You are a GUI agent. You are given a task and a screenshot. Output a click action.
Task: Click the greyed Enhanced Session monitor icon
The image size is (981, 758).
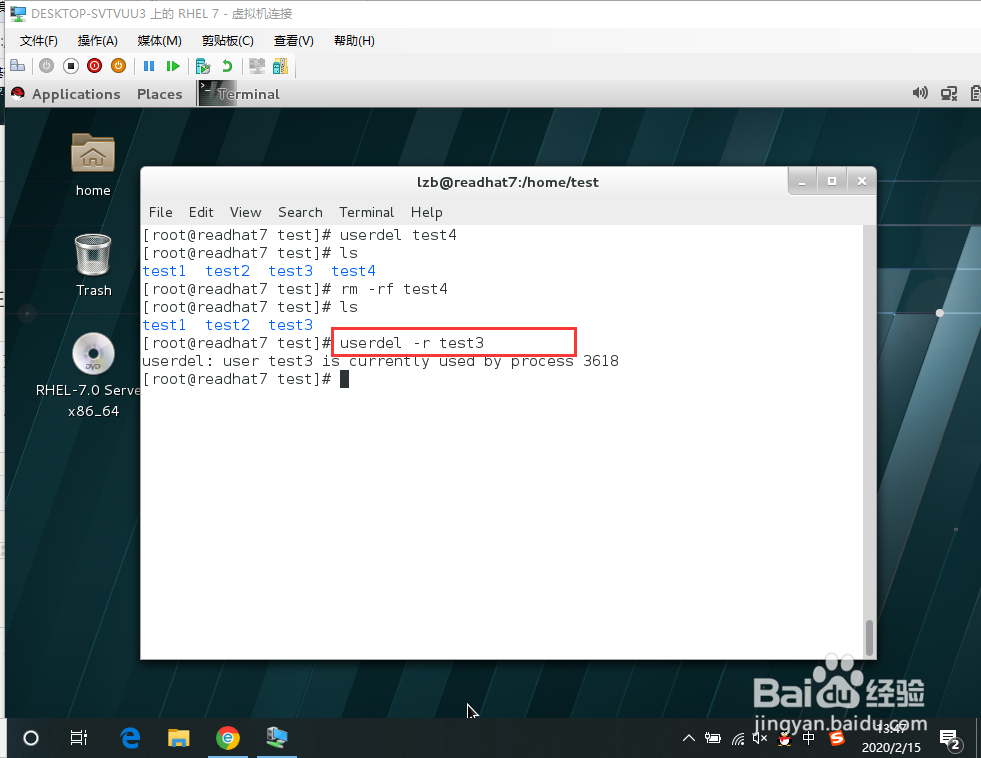(257, 66)
